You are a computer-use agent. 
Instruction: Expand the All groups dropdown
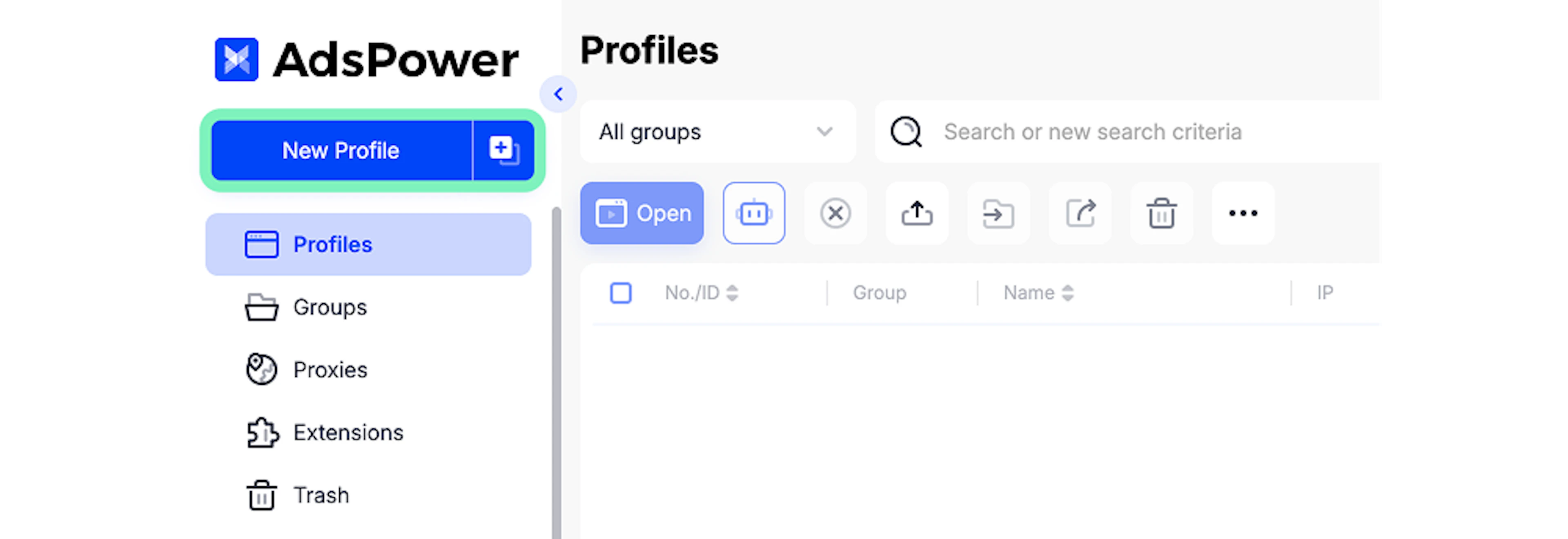tap(718, 131)
